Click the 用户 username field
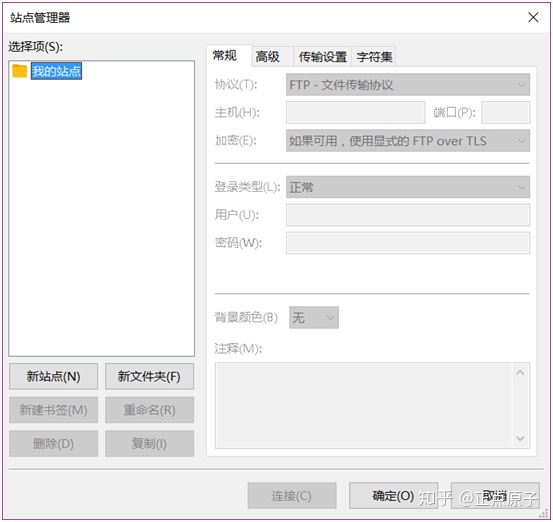The height and width of the screenshot is (522, 553). point(408,215)
